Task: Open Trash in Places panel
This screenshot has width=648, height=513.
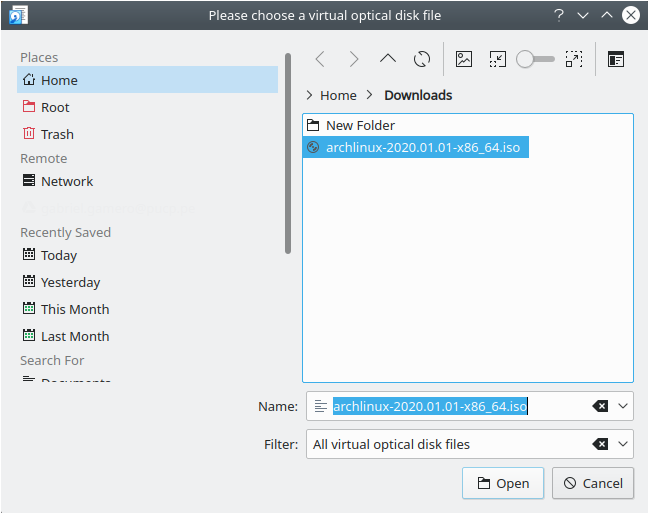Action: pyautogui.click(x=147, y=134)
